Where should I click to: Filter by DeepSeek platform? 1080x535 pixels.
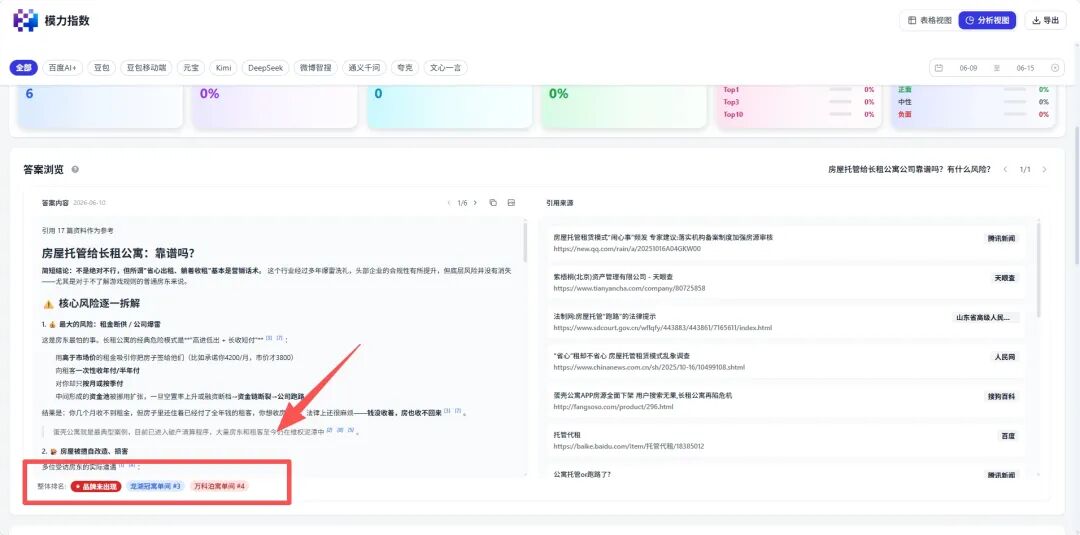pos(265,67)
